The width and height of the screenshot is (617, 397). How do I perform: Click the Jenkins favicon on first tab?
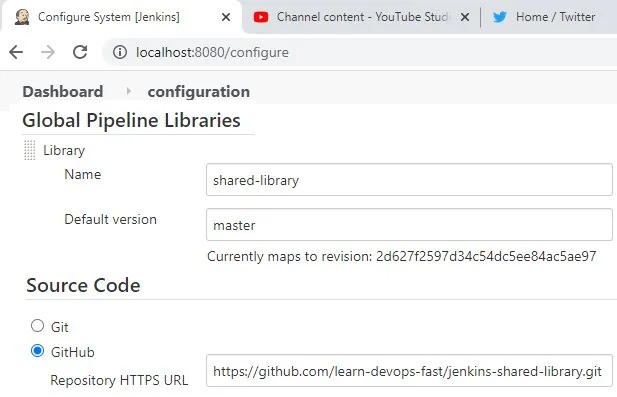click(x=22, y=17)
